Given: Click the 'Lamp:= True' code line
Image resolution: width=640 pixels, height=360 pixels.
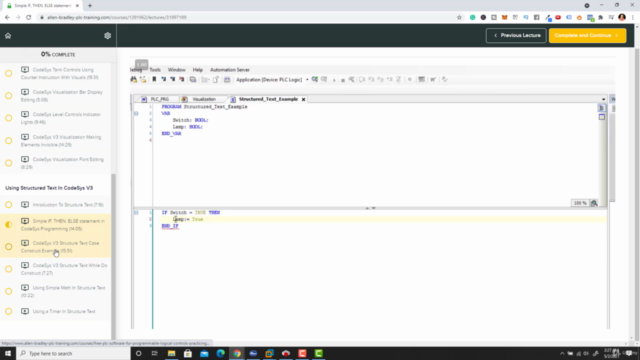Looking at the screenshot, I should pos(188,220).
